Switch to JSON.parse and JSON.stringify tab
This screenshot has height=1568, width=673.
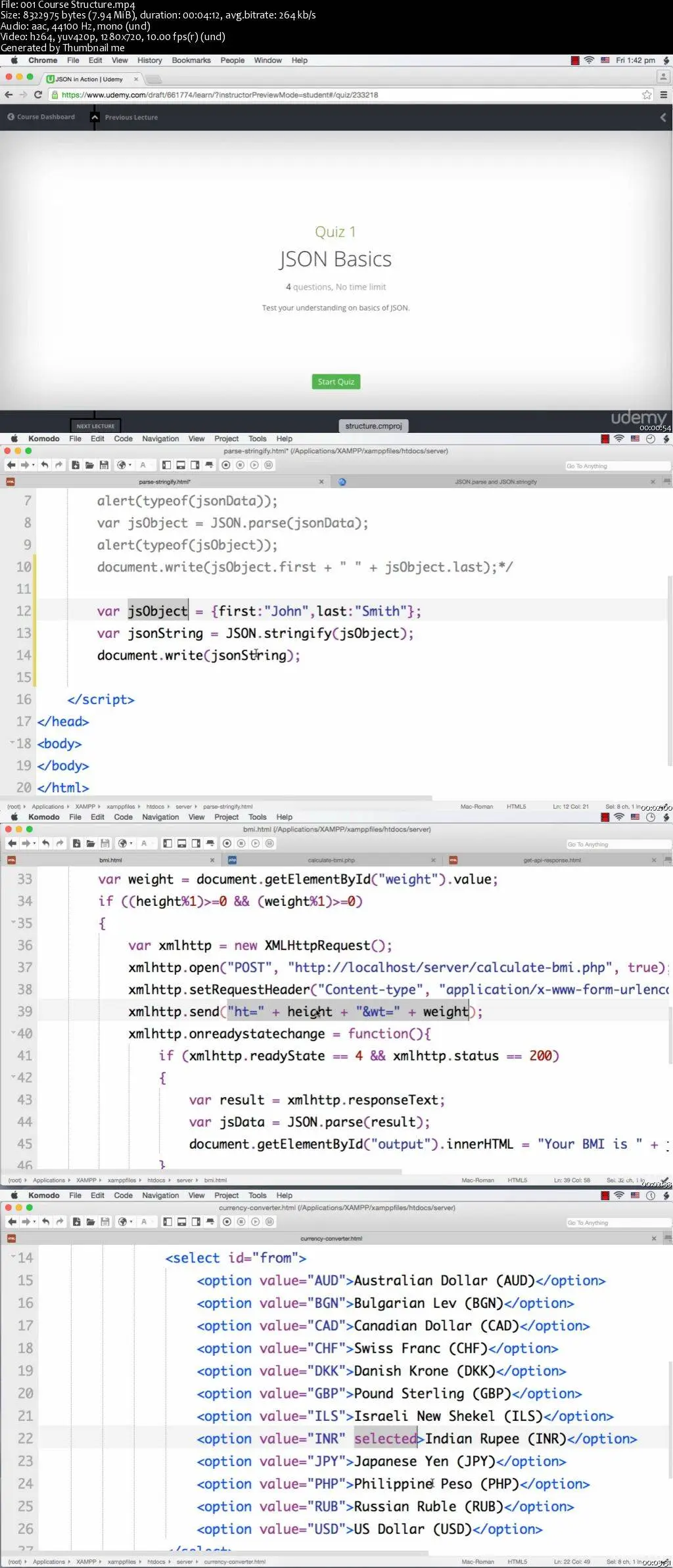496,482
